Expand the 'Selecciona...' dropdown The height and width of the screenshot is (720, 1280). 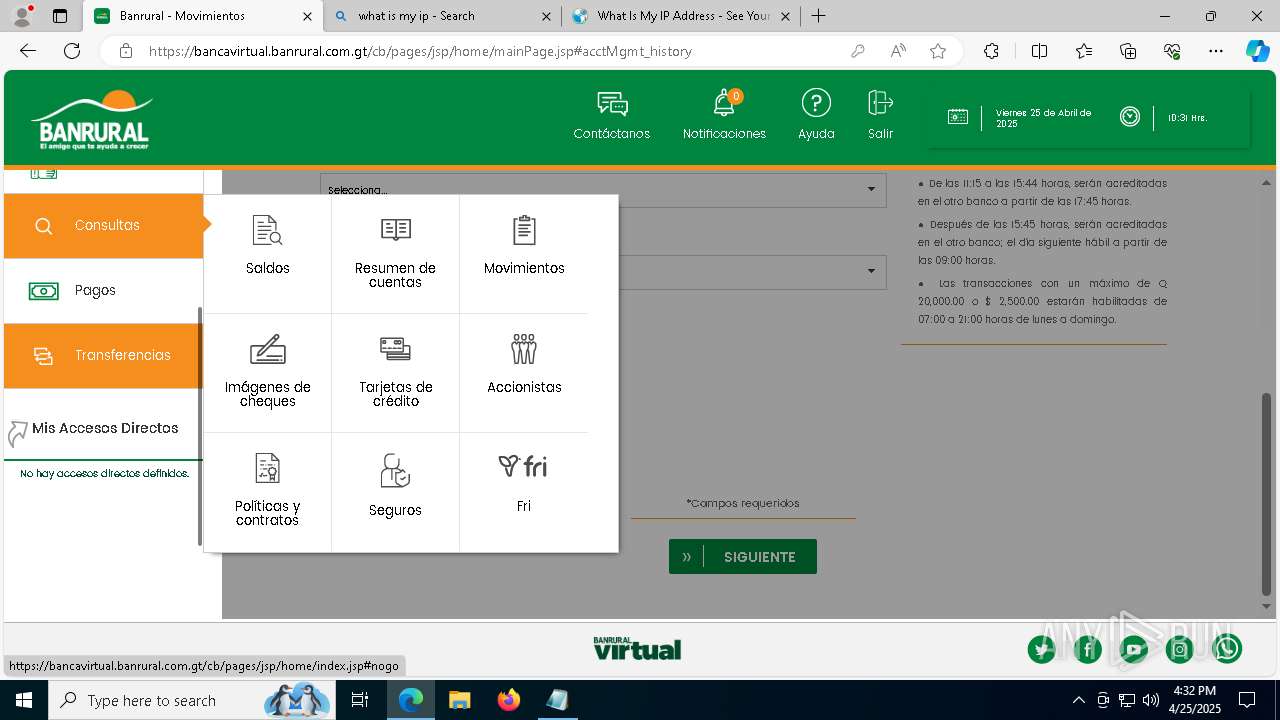(603, 190)
